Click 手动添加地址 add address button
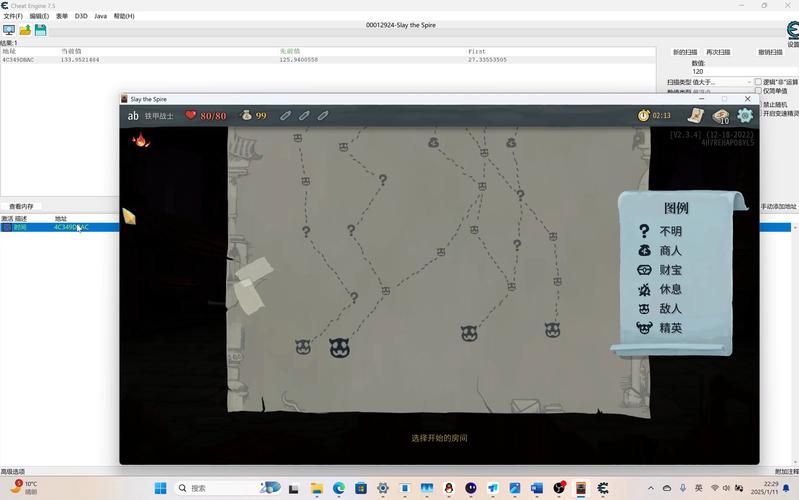This screenshot has width=799, height=500. coord(778,206)
